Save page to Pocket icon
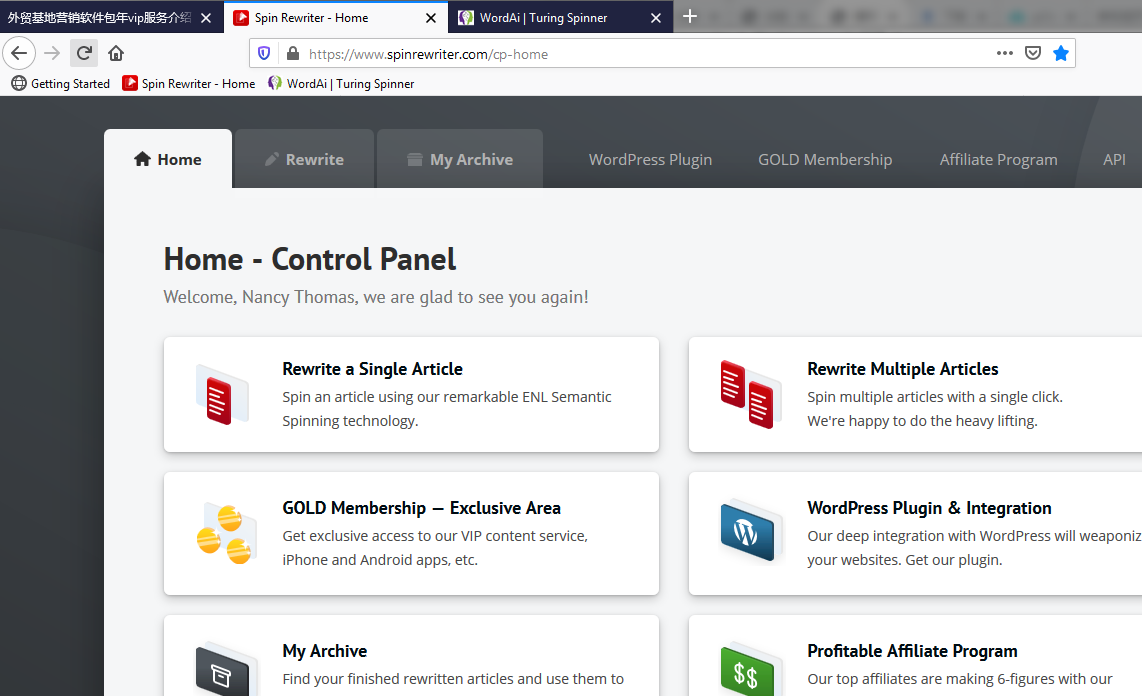 (x=1033, y=53)
